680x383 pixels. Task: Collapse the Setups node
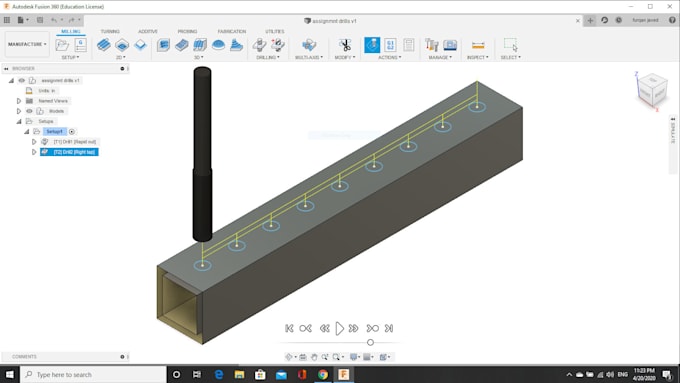click(19, 121)
